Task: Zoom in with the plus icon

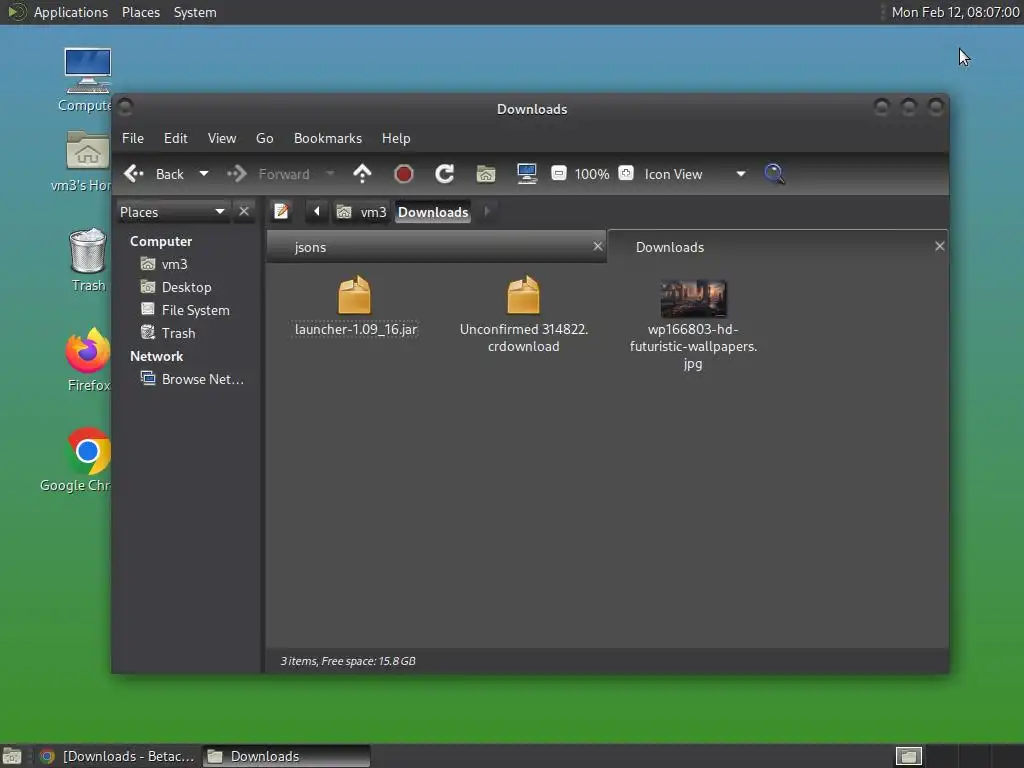Action: click(x=626, y=173)
